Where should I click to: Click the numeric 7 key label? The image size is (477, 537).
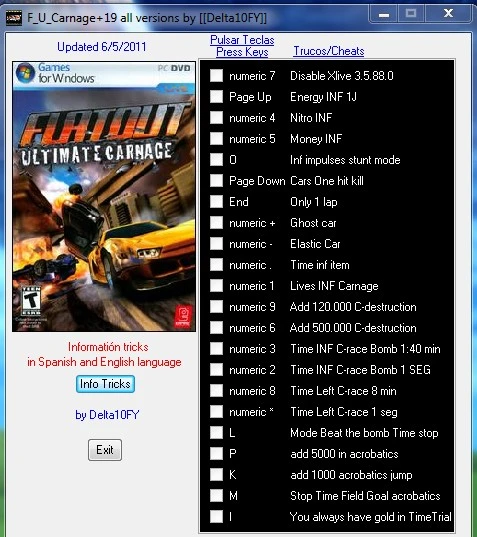[252, 76]
